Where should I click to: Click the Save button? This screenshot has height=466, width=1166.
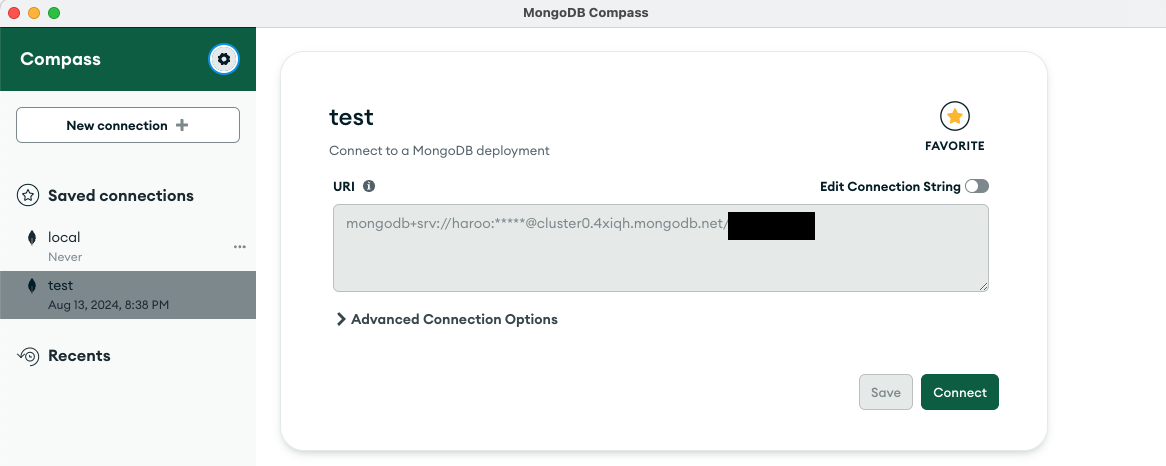pos(886,392)
